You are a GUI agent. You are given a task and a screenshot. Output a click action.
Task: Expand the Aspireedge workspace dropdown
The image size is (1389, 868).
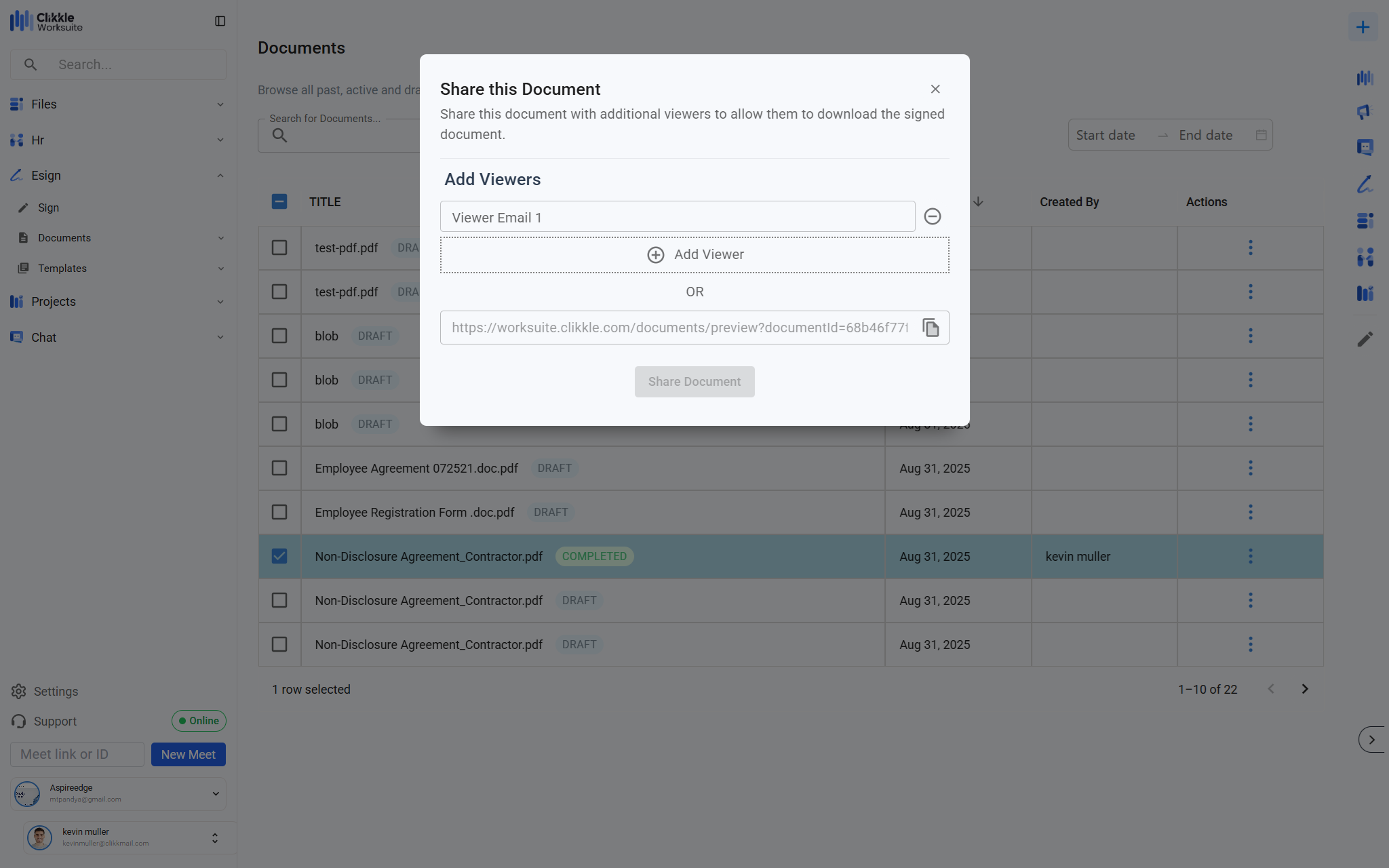[216, 793]
